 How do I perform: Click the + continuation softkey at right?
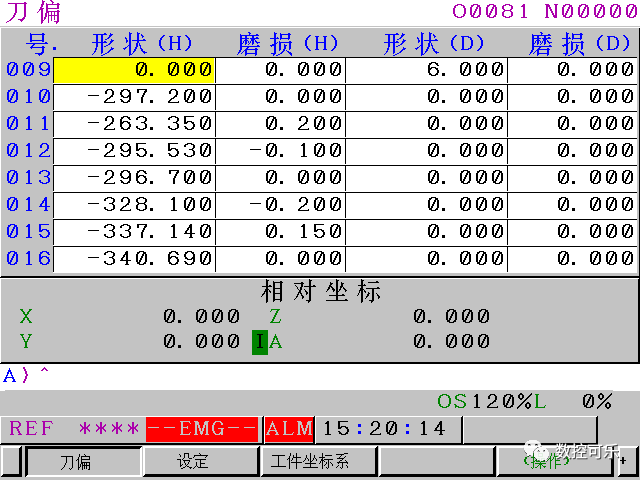(x=627, y=462)
